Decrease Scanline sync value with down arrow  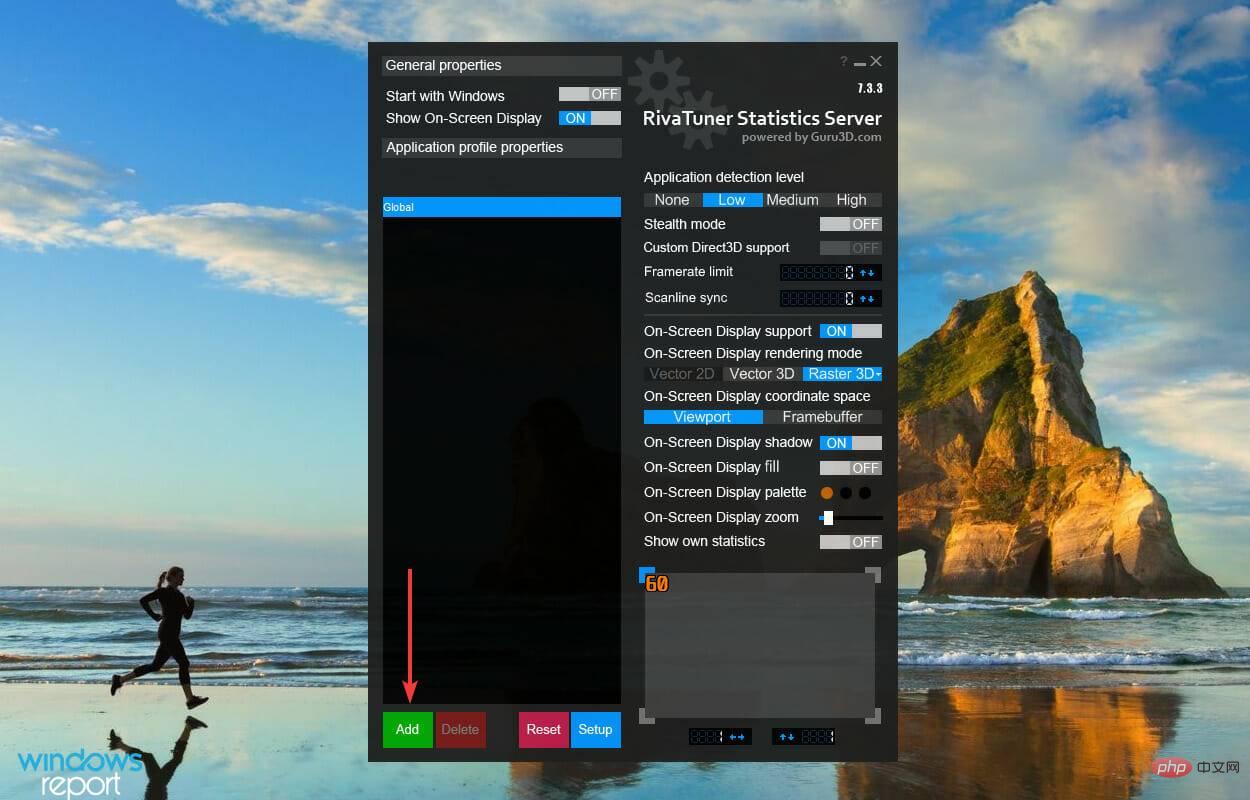pos(871,298)
